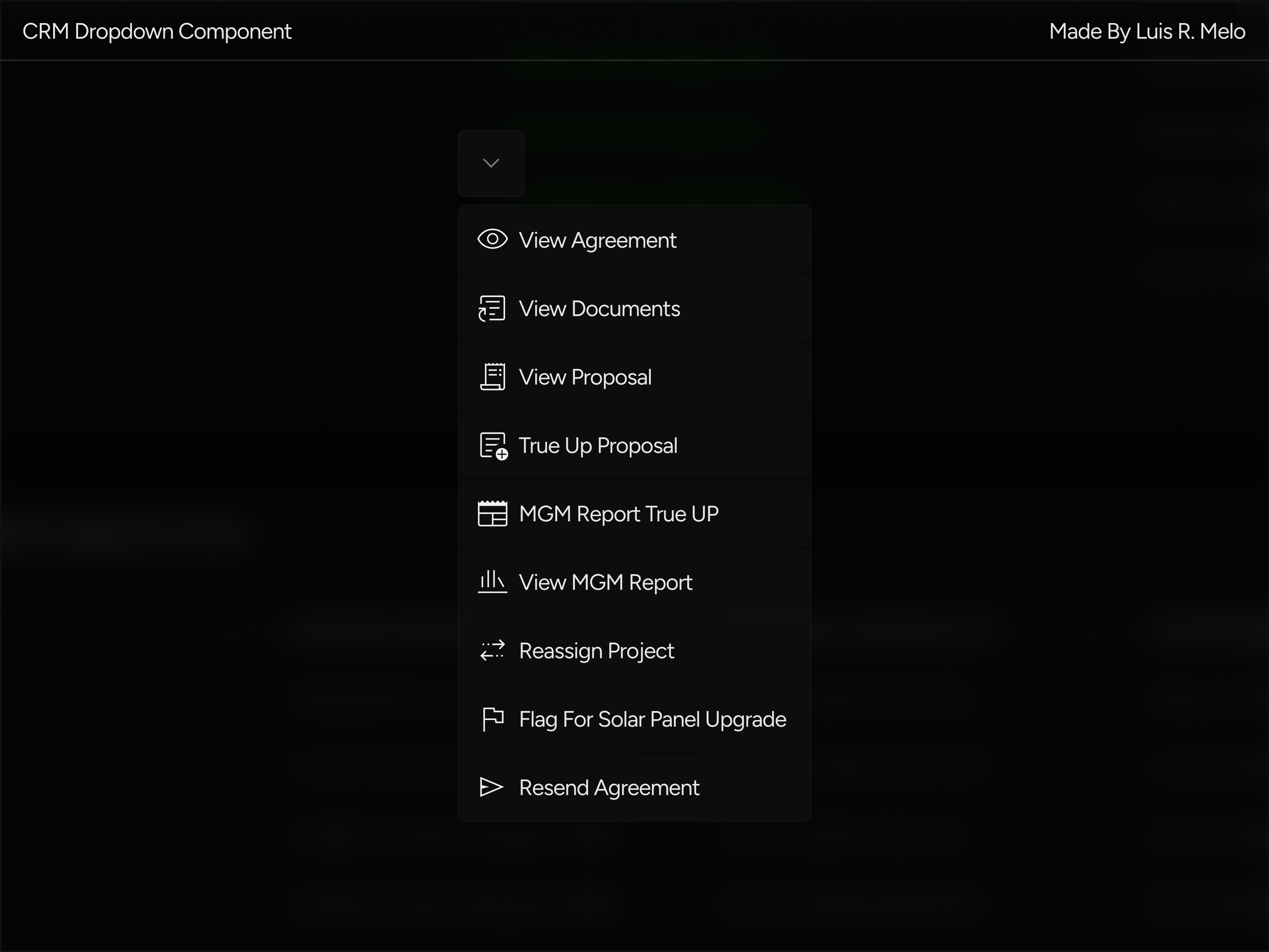Viewport: 1269px width, 952px height.
Task: Choose True Up Proposal from the list
Action: coord(598,445)
